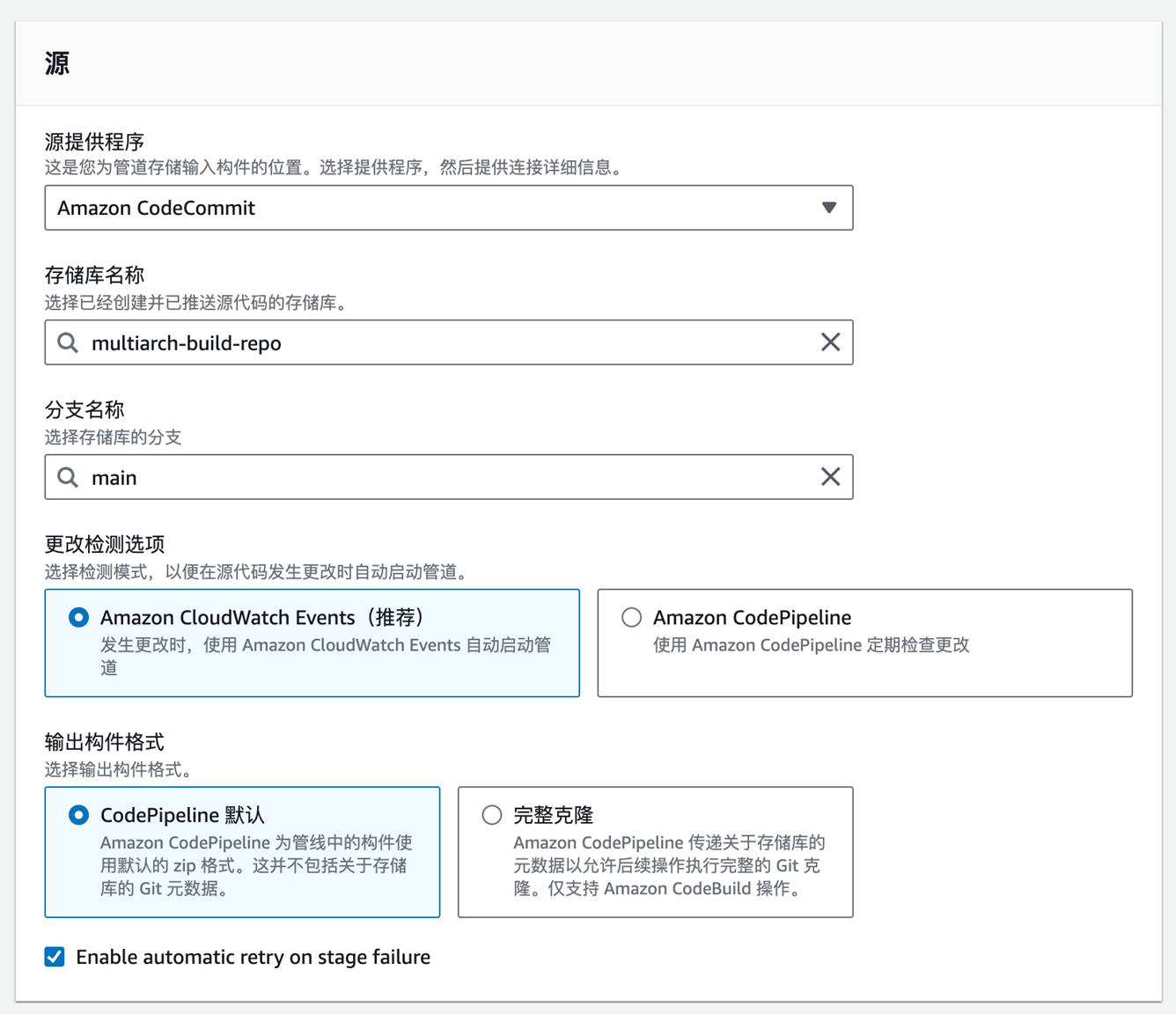The width and height of the screenshot is (1176, 1014).
Task: Select Amazon CodePipeline change detection radio
Action: (631, 617)
